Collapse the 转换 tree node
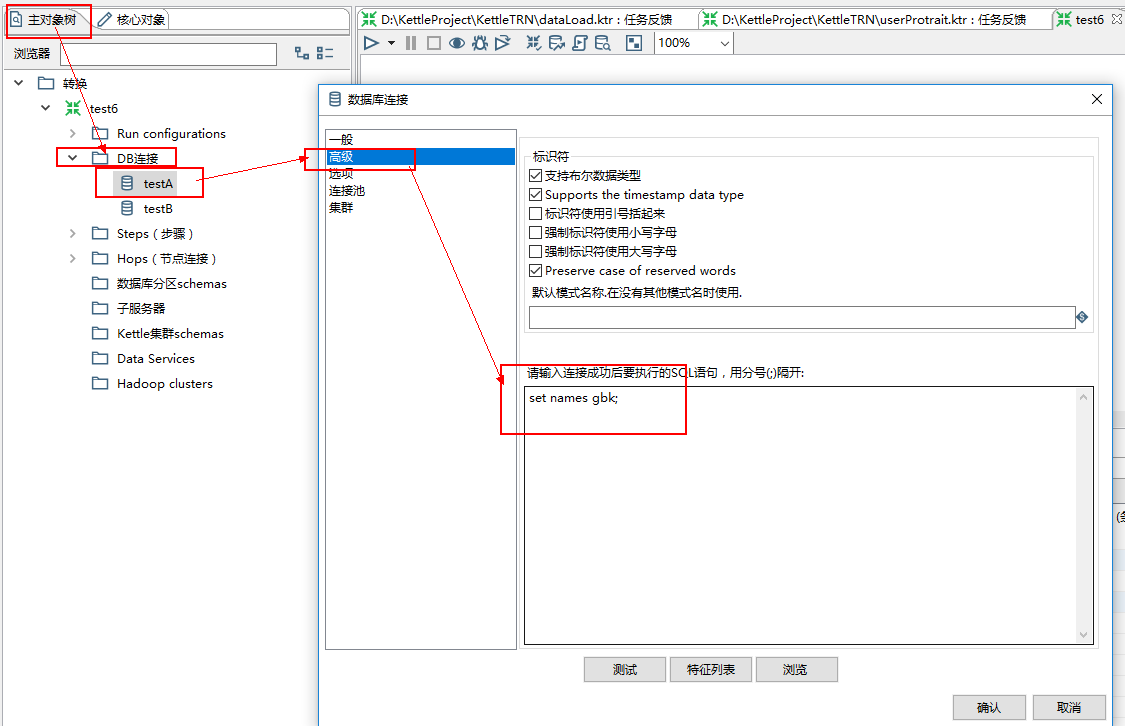Viewport: 1125px width, 726px height. 19,83
